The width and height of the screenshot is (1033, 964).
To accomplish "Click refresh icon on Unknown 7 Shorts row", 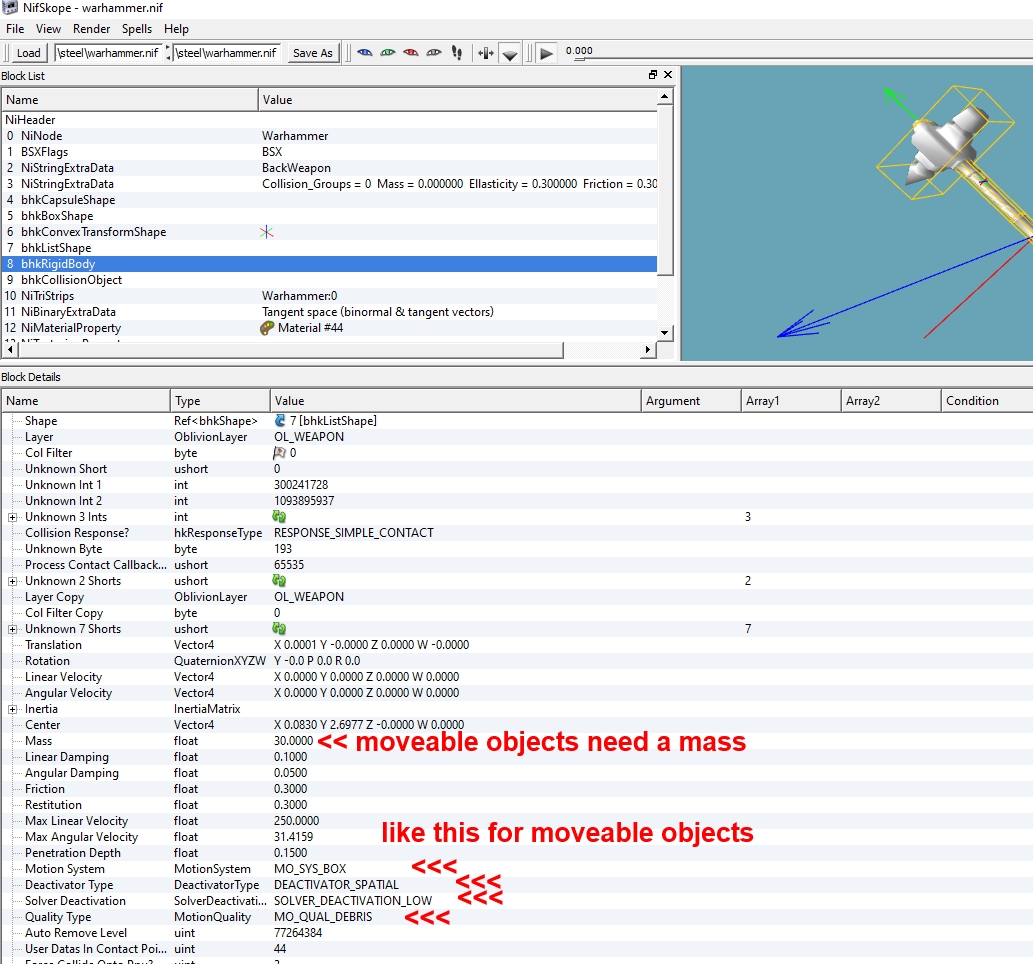I will click(279, 629).
